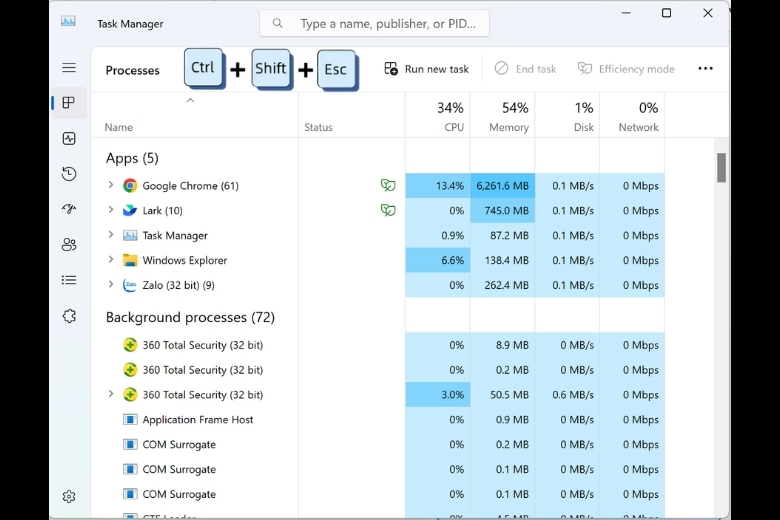Select the 360 Total Security row using 0.2 MB
This screenshot has width=780, height=520.
(378, 370)
